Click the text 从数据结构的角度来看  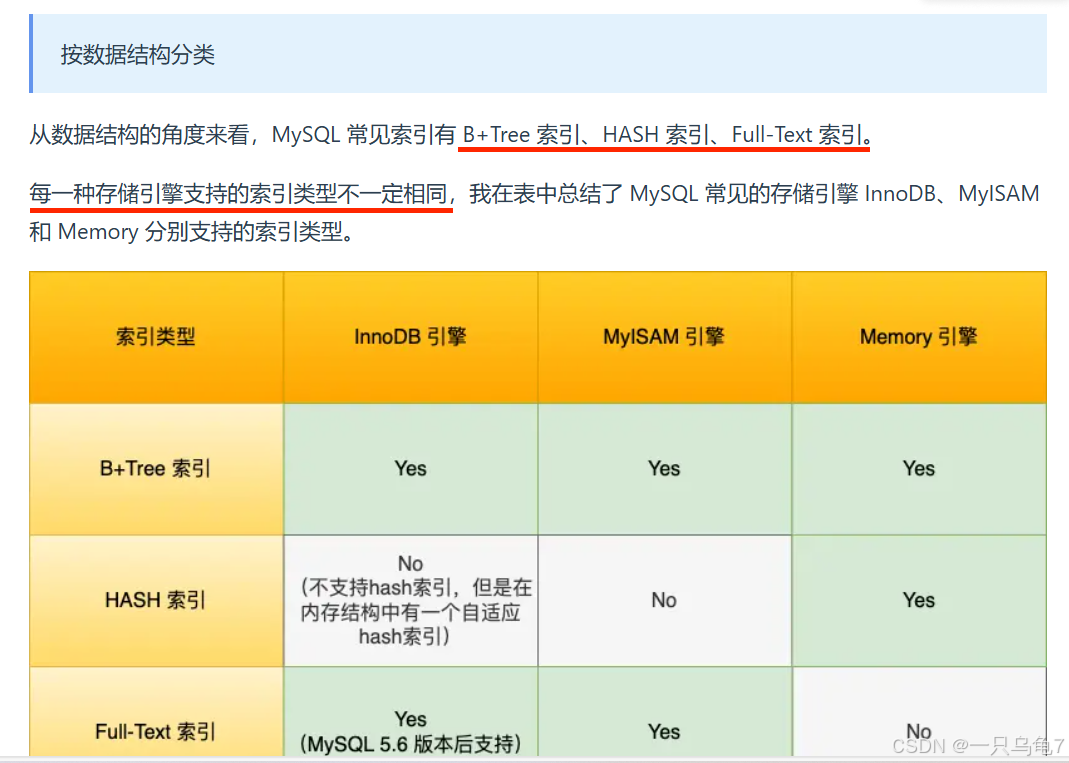(138, 134)
